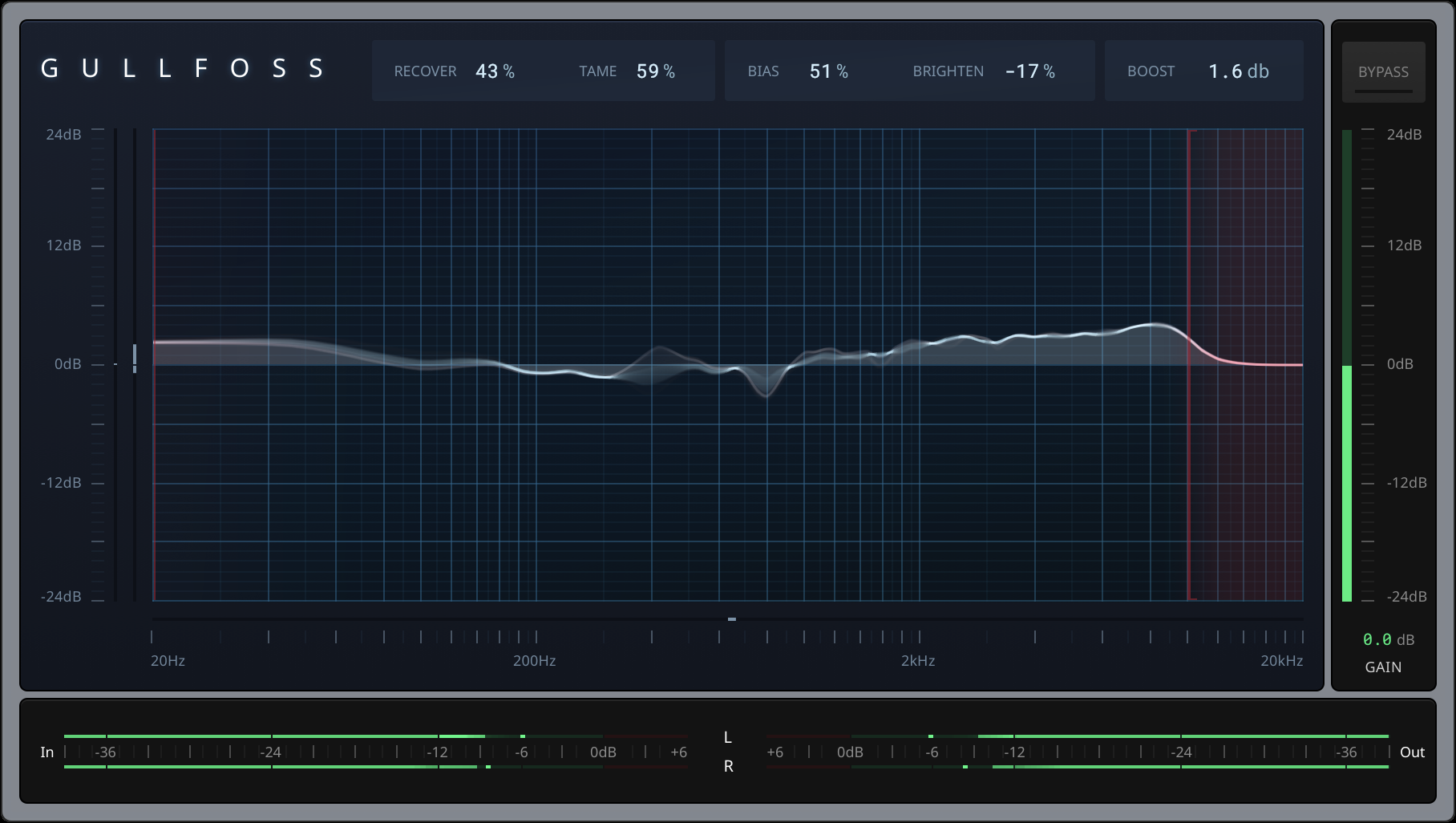
Task: Click the Out meter label
Action: click(1412, 752)
